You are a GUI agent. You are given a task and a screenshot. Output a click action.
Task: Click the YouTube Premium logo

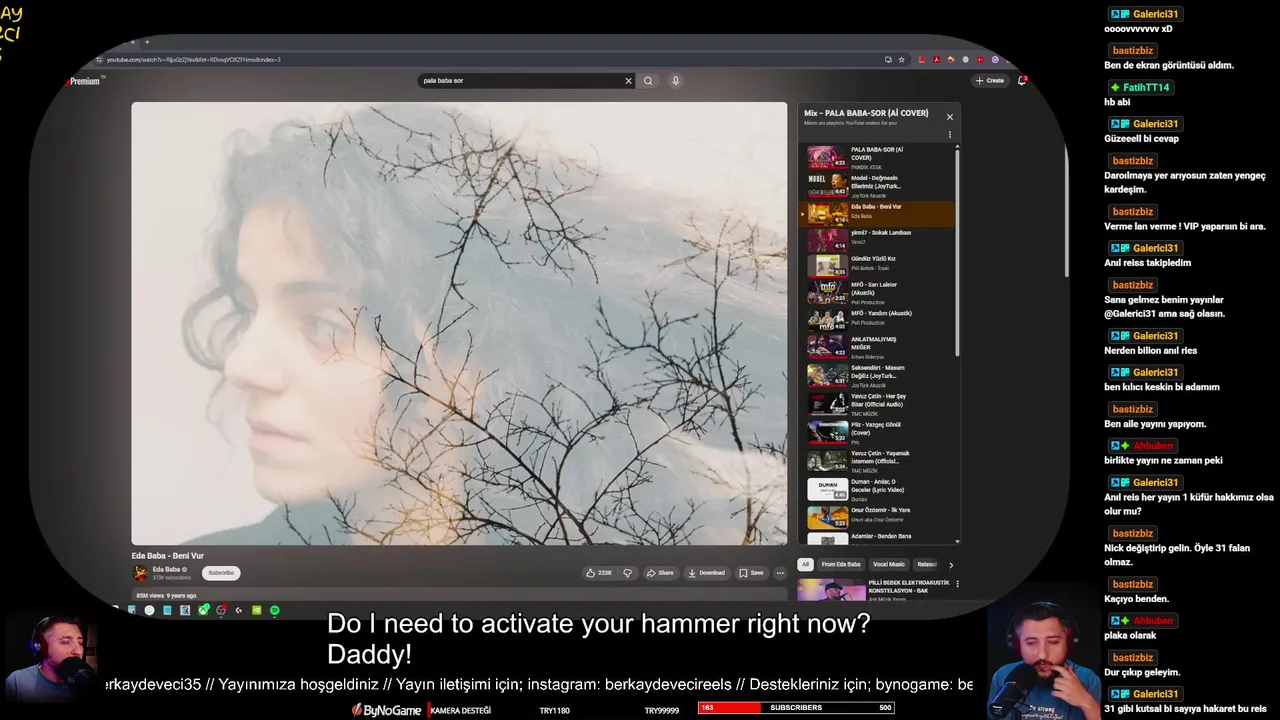click(84, 81)
